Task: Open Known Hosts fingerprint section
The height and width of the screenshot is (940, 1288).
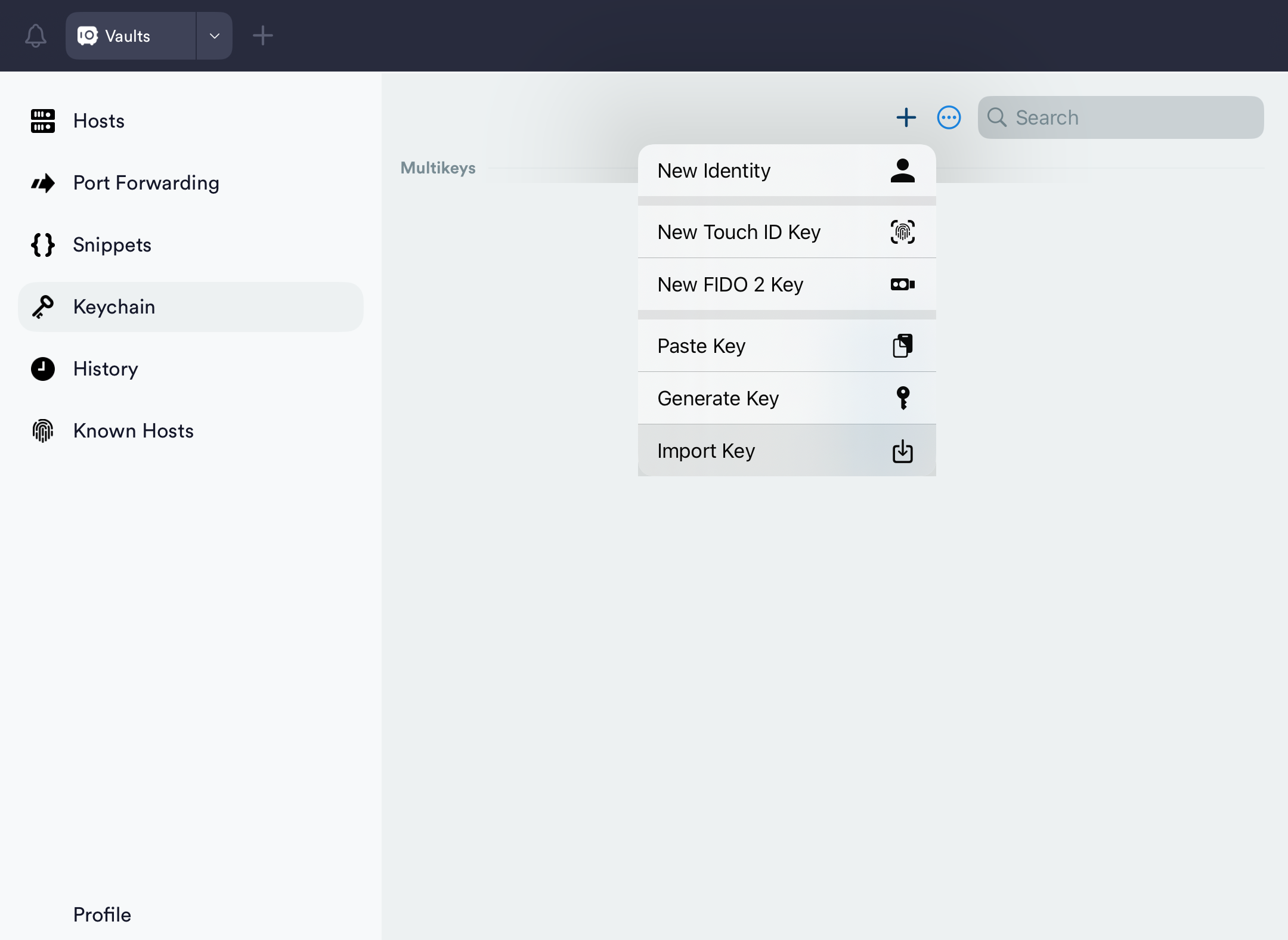Action: [133, 431]
